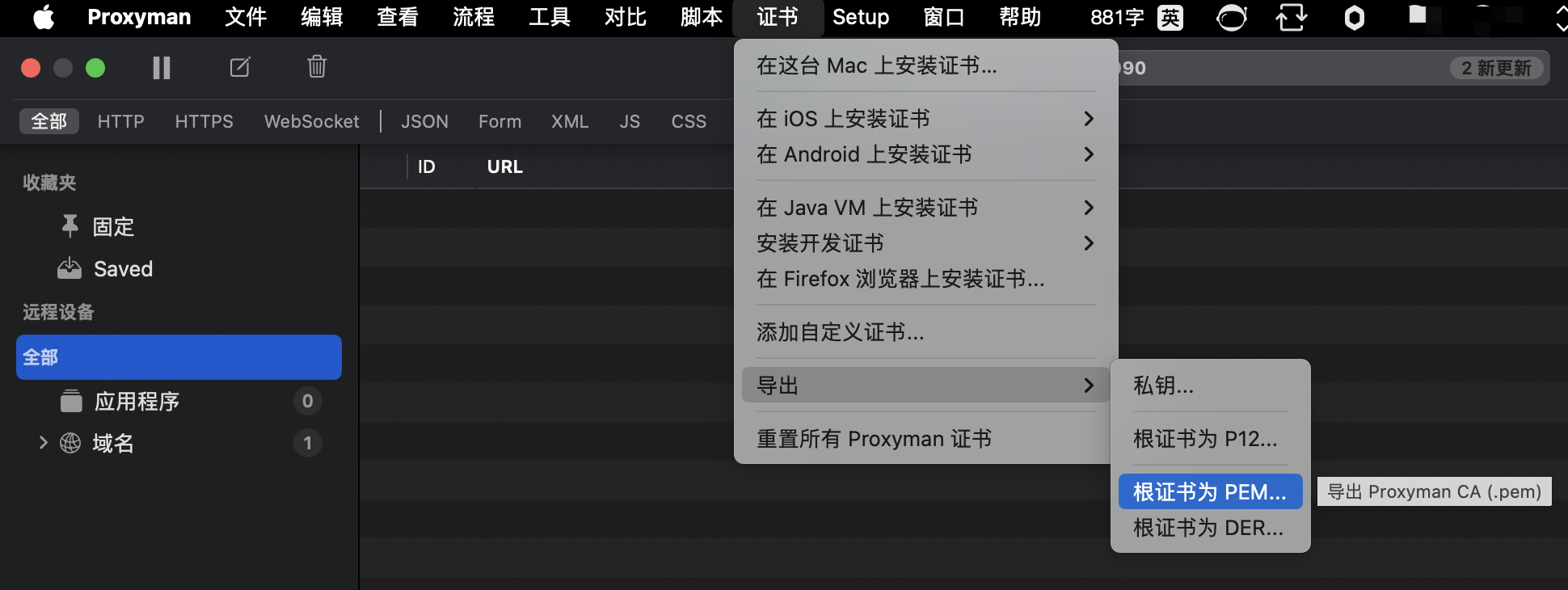The image size is (1568, 590).
Task: Pause traffic capturing in Proxyman toolbar
Action: pos(161,67)
